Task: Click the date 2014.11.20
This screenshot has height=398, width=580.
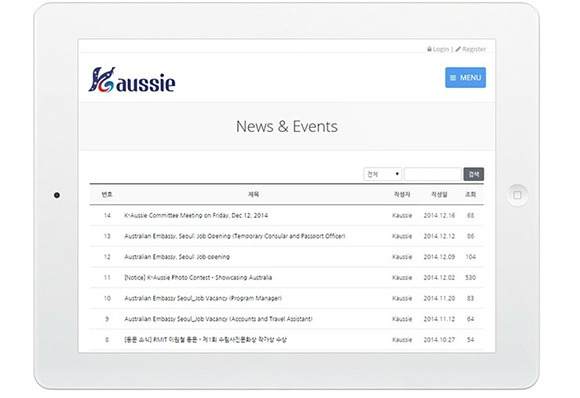Action: coord(439,298)
